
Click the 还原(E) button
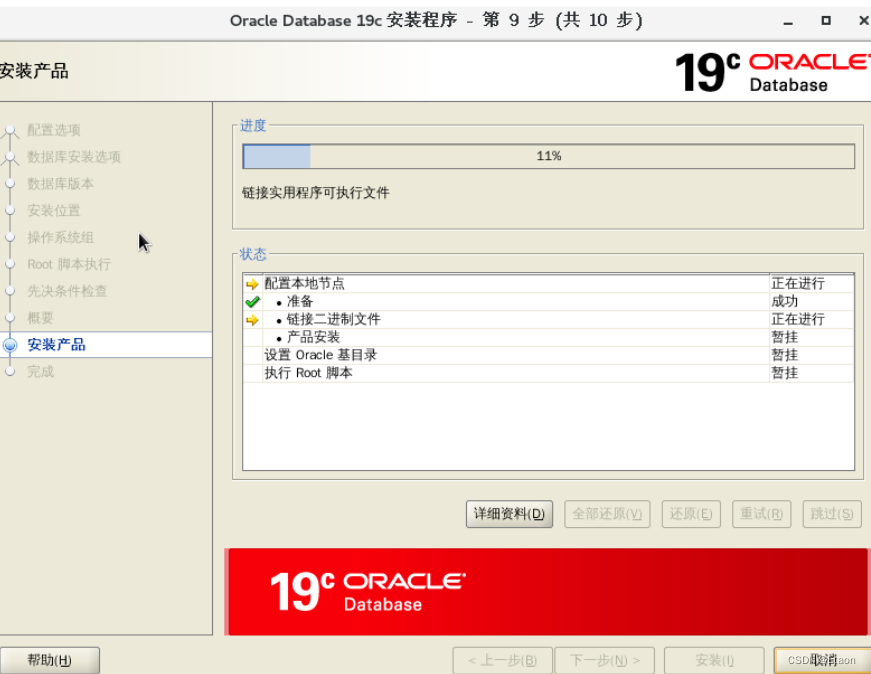click(691, 514)
